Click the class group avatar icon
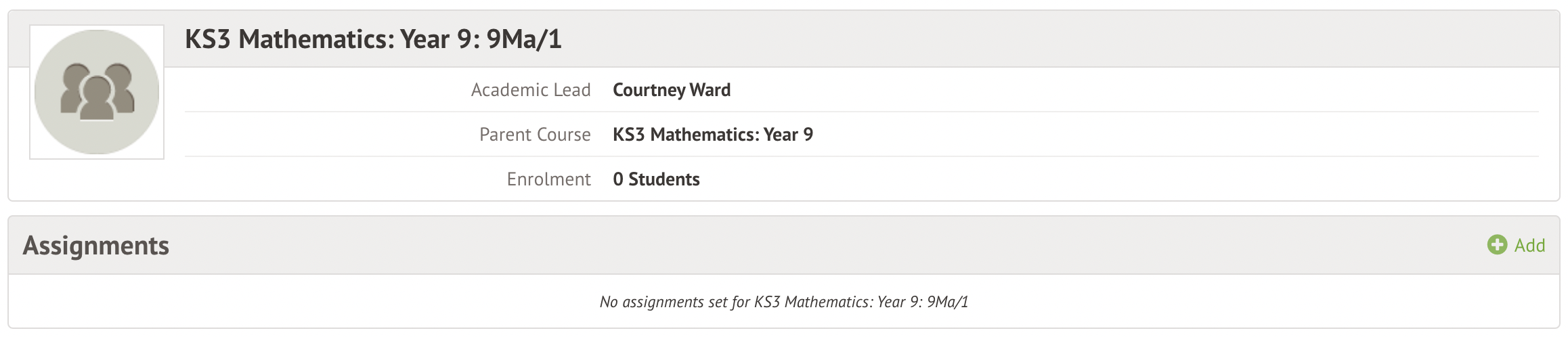This screenshot has height=337, width=1568. click(97, 92)
